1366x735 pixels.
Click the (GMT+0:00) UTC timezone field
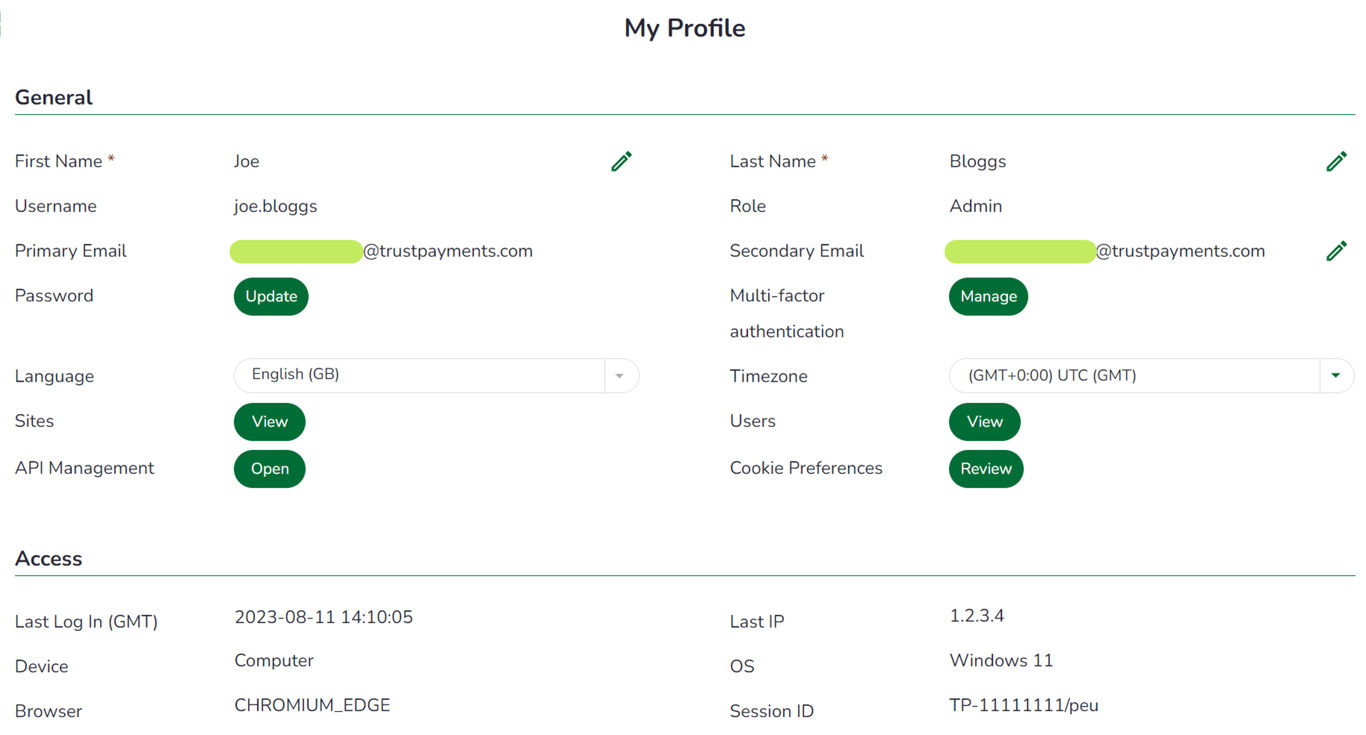point(1134,376)
